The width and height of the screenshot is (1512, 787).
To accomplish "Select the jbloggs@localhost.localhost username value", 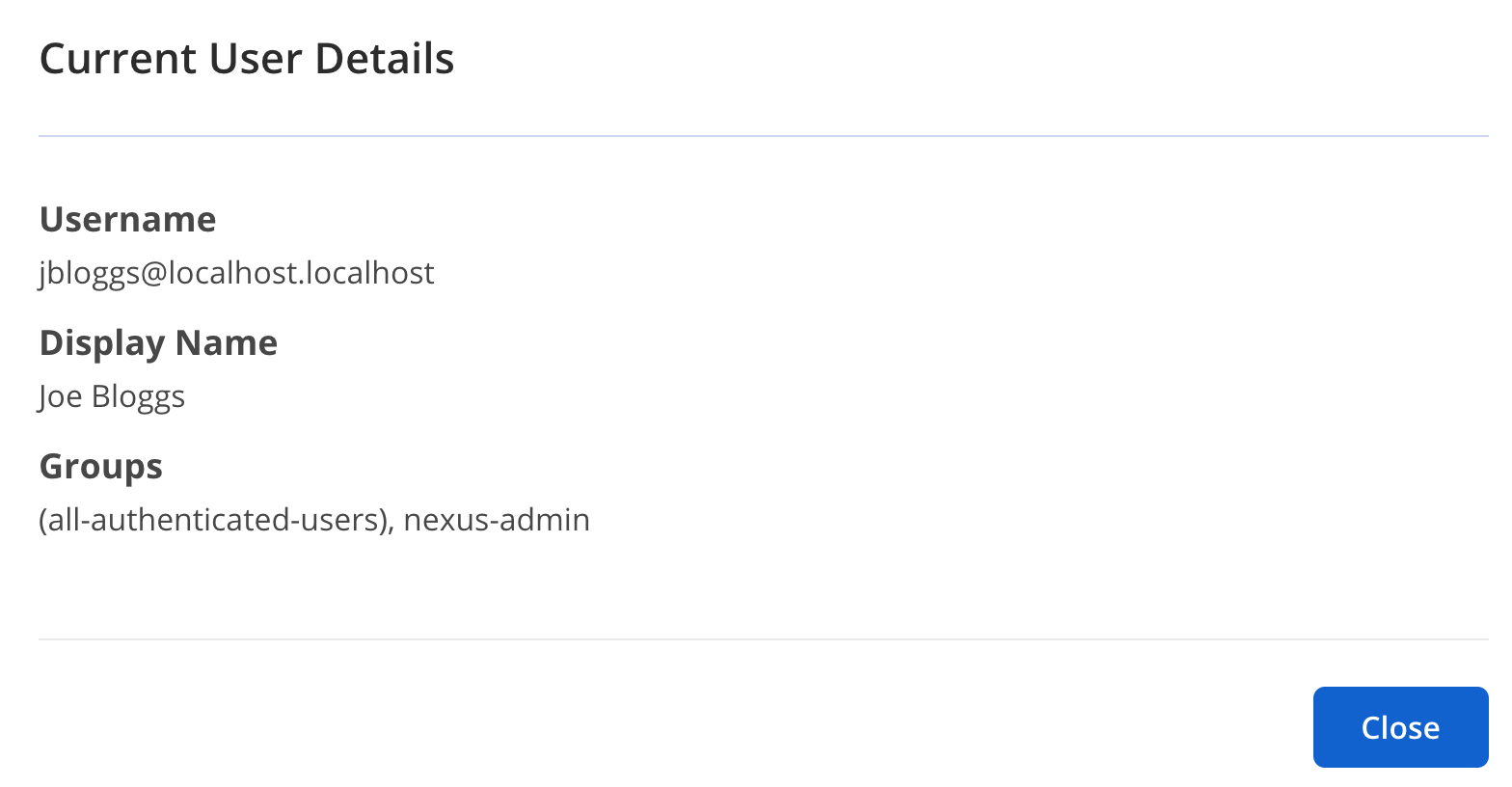I will pyautogui.click(x=236, y=273).
